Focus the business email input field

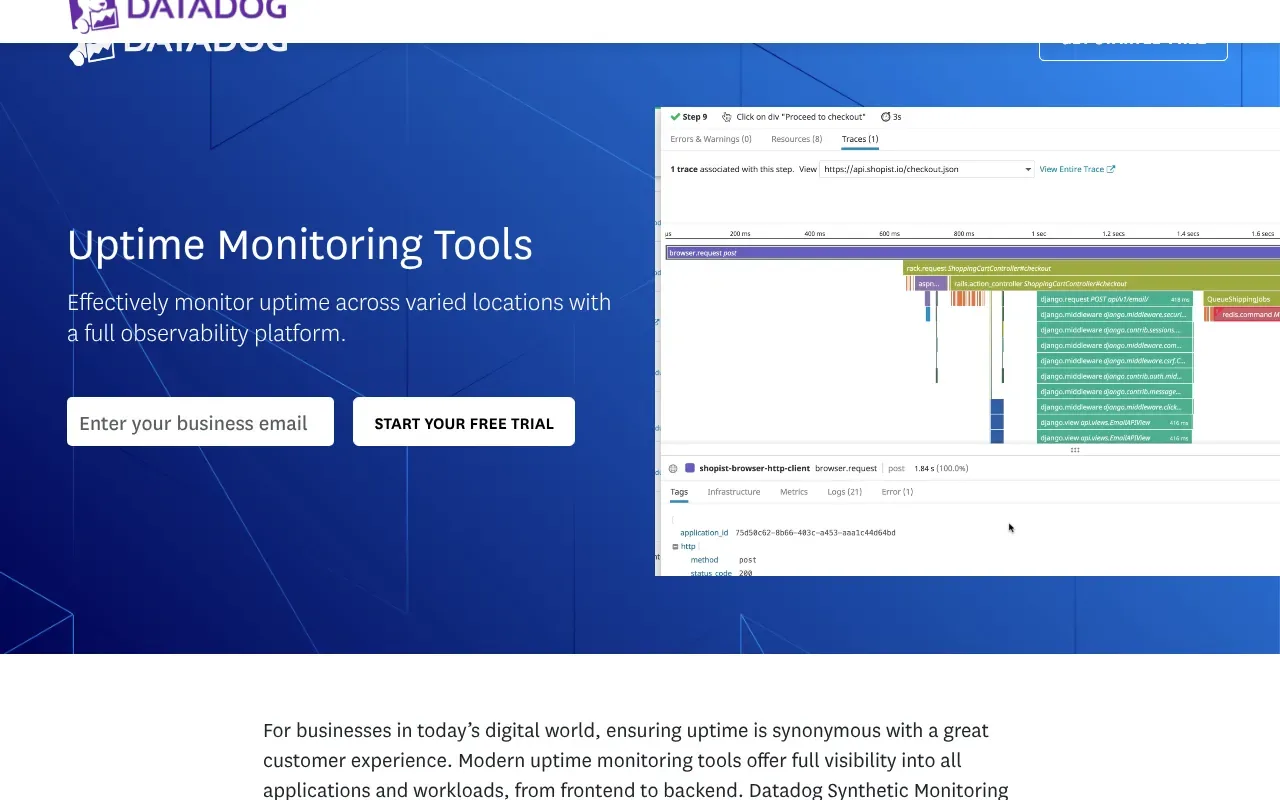click(200, 422)
